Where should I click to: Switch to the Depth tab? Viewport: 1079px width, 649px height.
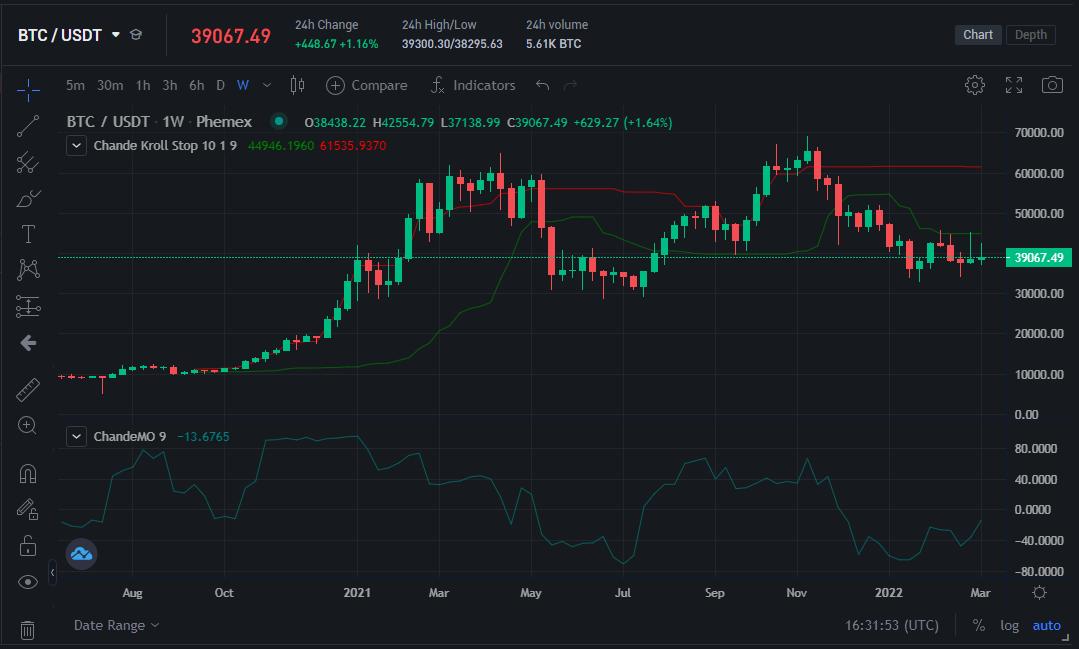1031,35
